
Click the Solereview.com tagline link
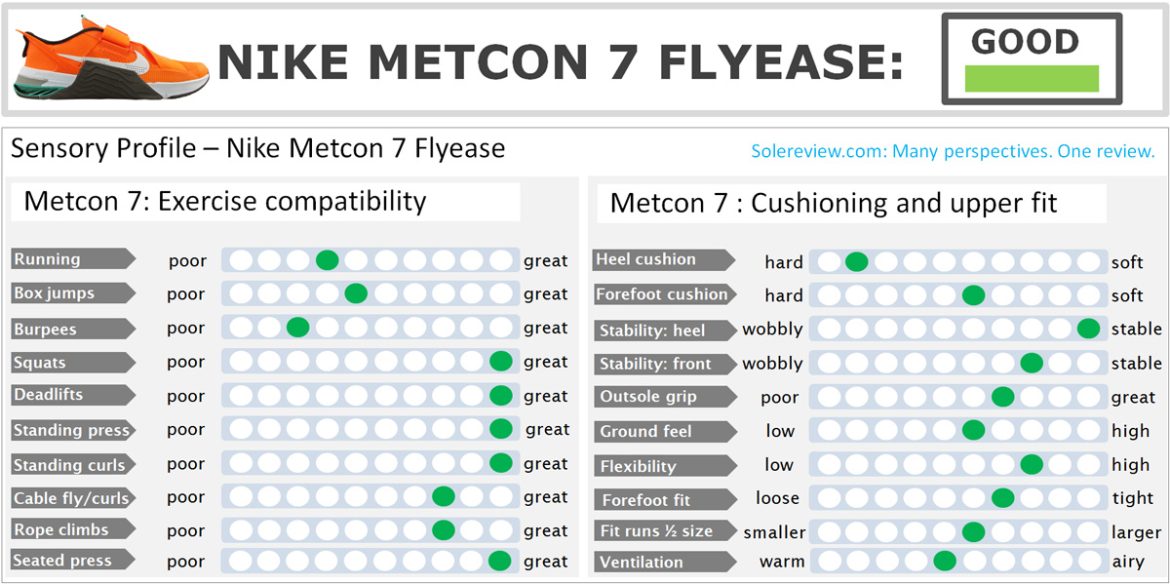pyautogui.click(x=953, y=152)
